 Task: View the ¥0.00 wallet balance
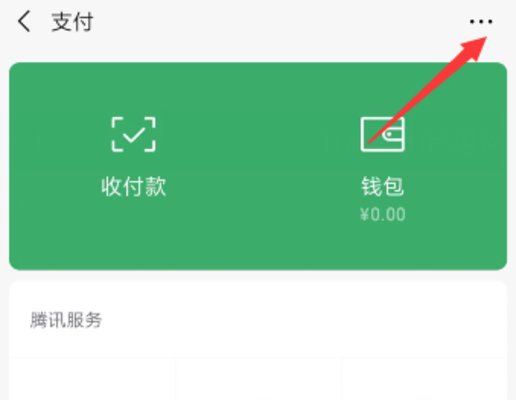[383, 214]
